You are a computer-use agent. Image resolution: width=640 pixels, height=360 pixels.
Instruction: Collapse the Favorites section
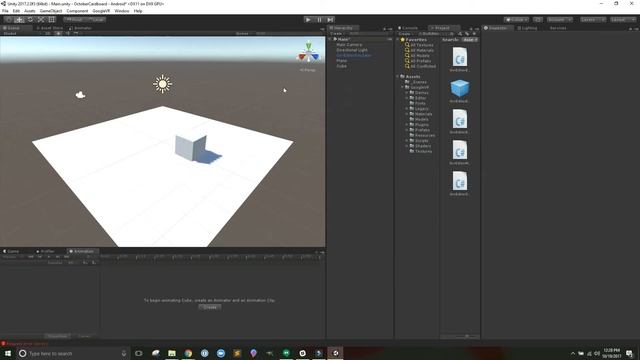(398, 39)
